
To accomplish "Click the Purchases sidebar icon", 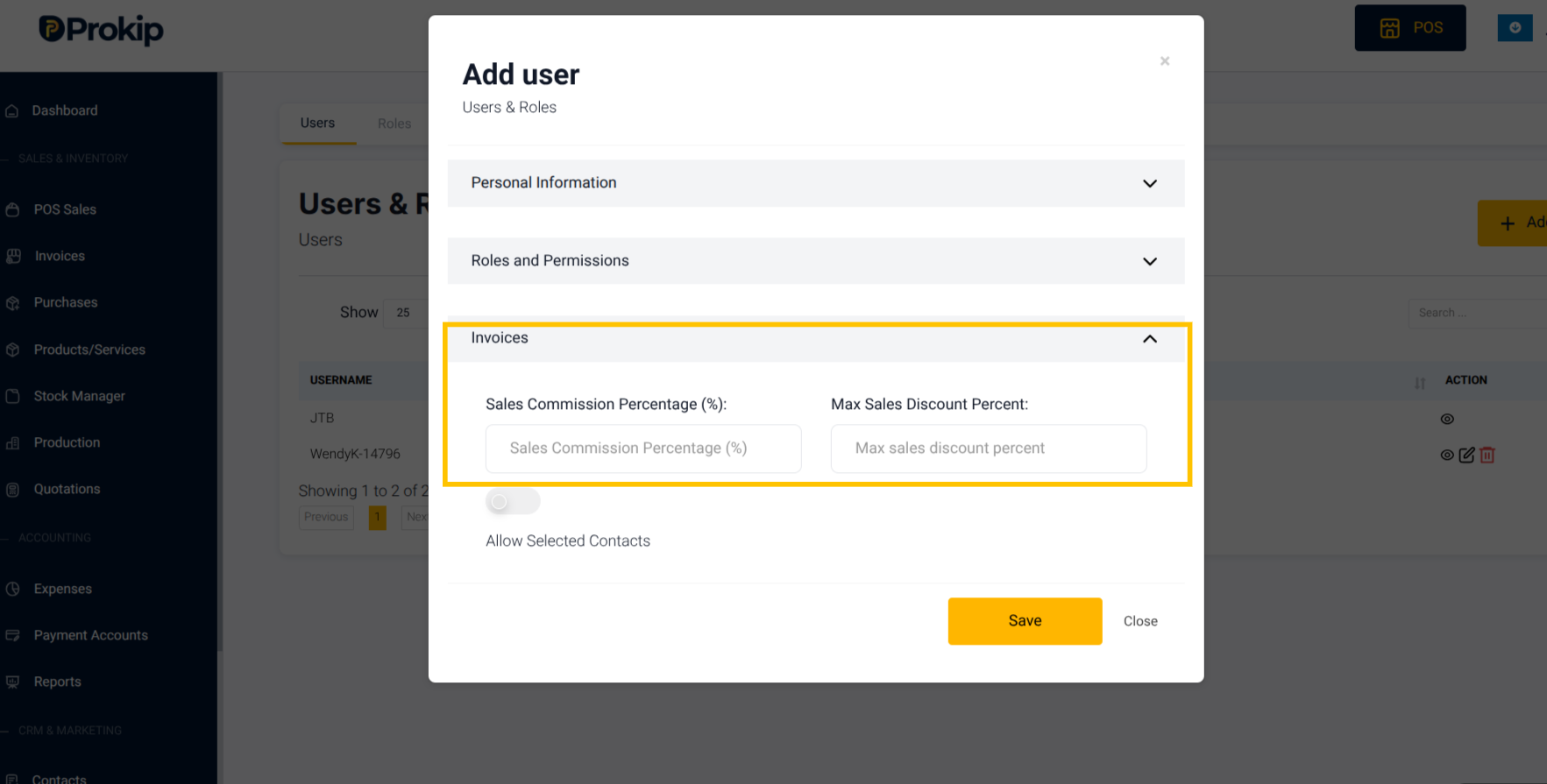I will [x=12, y=303].
